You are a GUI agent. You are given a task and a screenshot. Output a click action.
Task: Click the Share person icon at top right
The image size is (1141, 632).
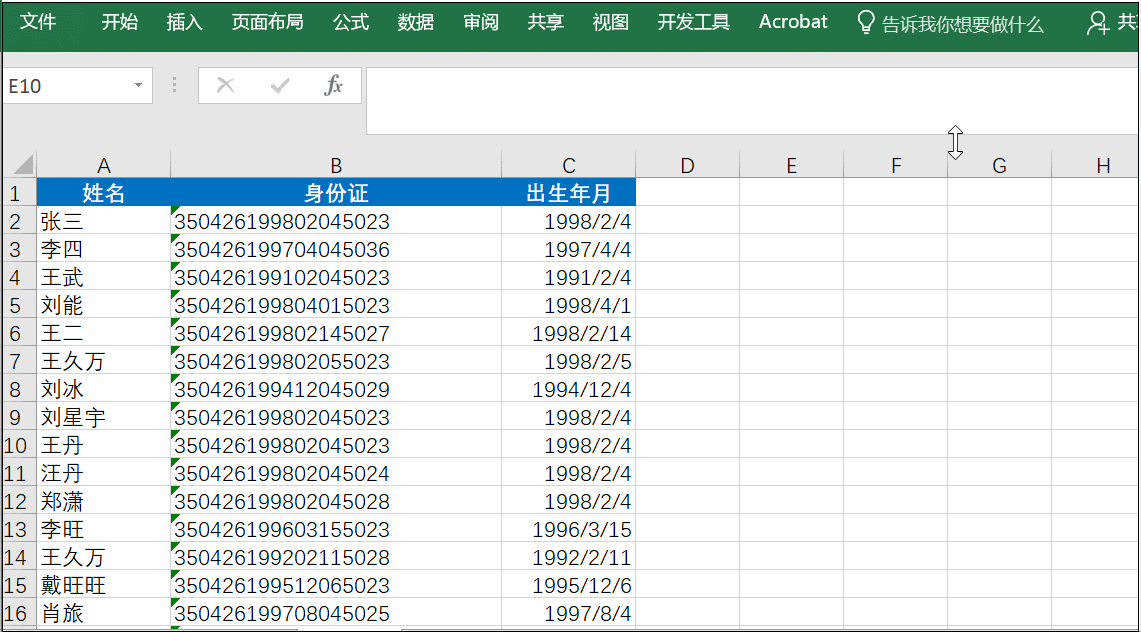pyautogui.click(x=1098, y=23)
